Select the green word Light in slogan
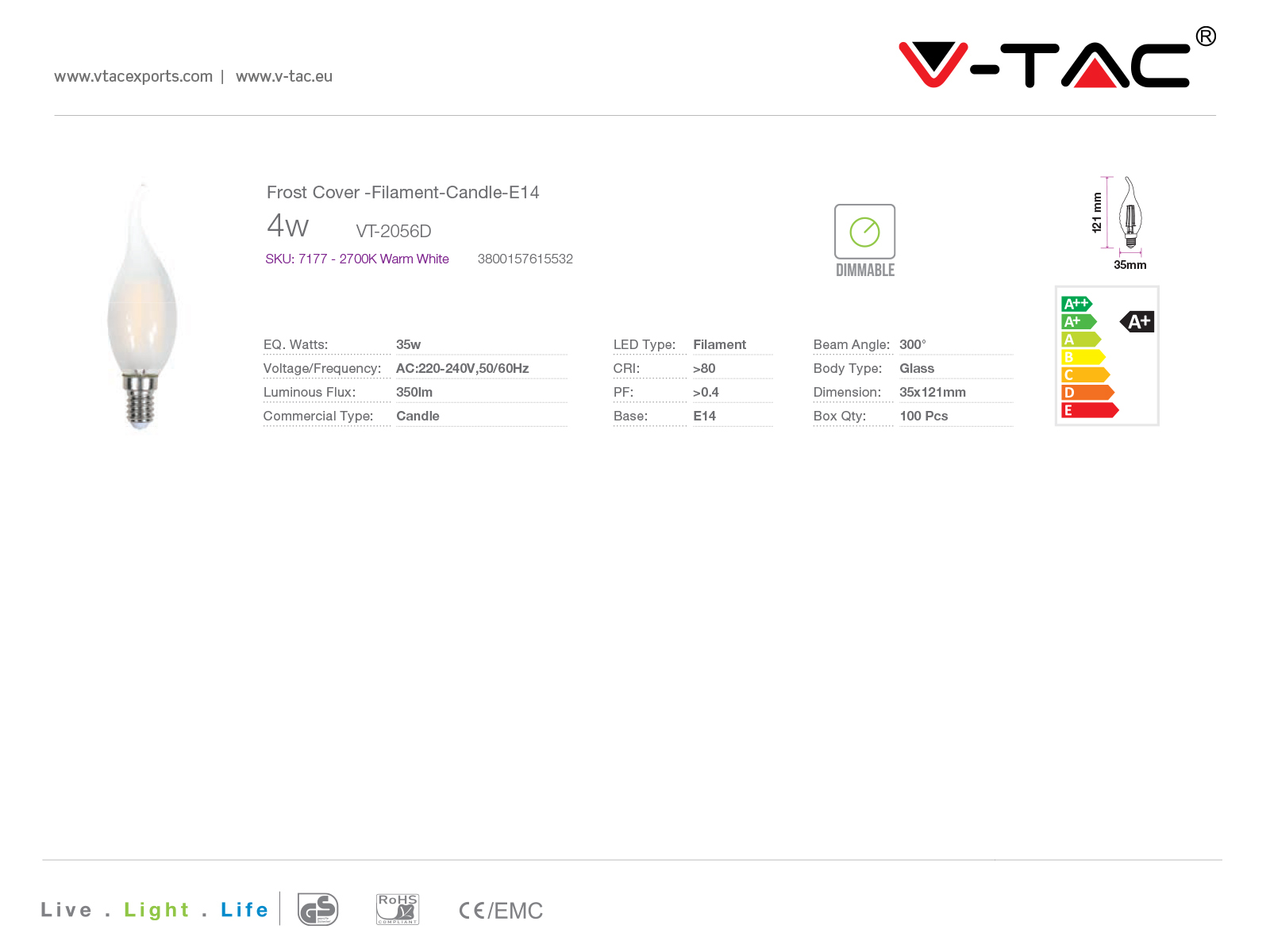Screen dimensions: 1270x952 156,911
